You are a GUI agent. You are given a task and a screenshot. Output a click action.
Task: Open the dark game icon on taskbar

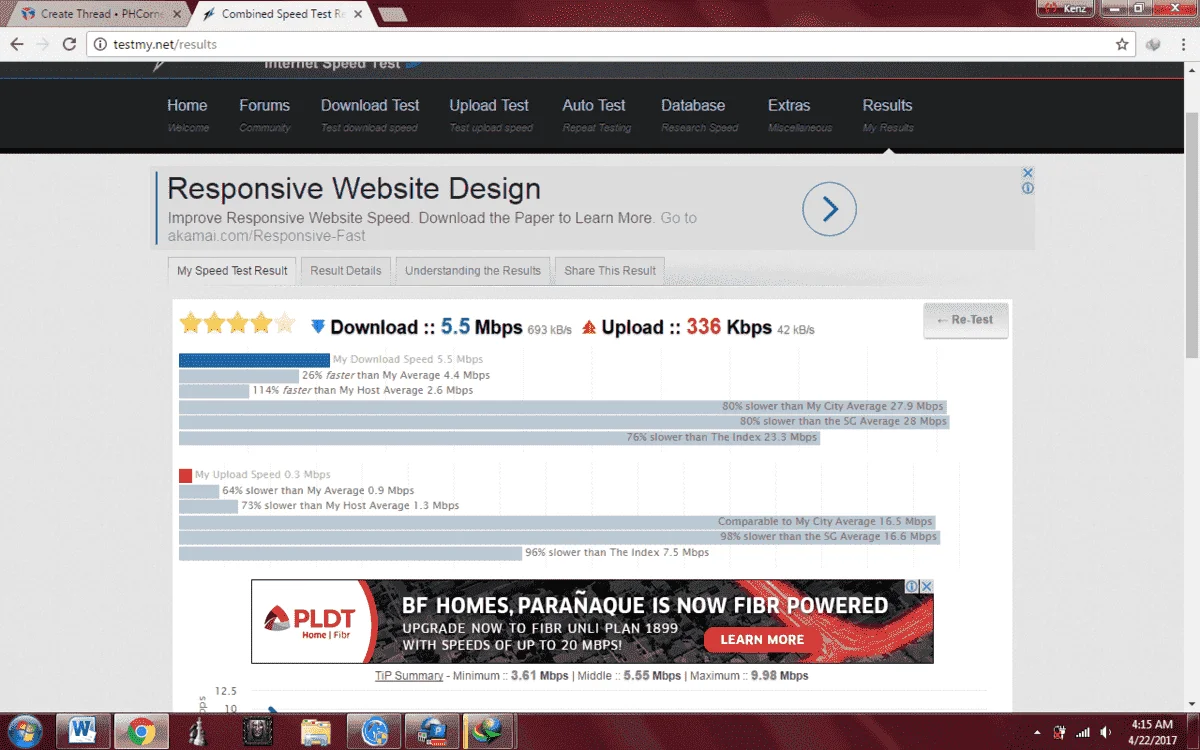[x=258, y=732]
